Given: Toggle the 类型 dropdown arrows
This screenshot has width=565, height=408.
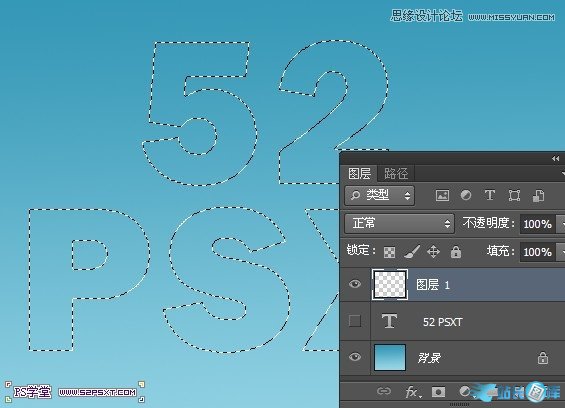Looking at the screenshot, I should (407, 196).
